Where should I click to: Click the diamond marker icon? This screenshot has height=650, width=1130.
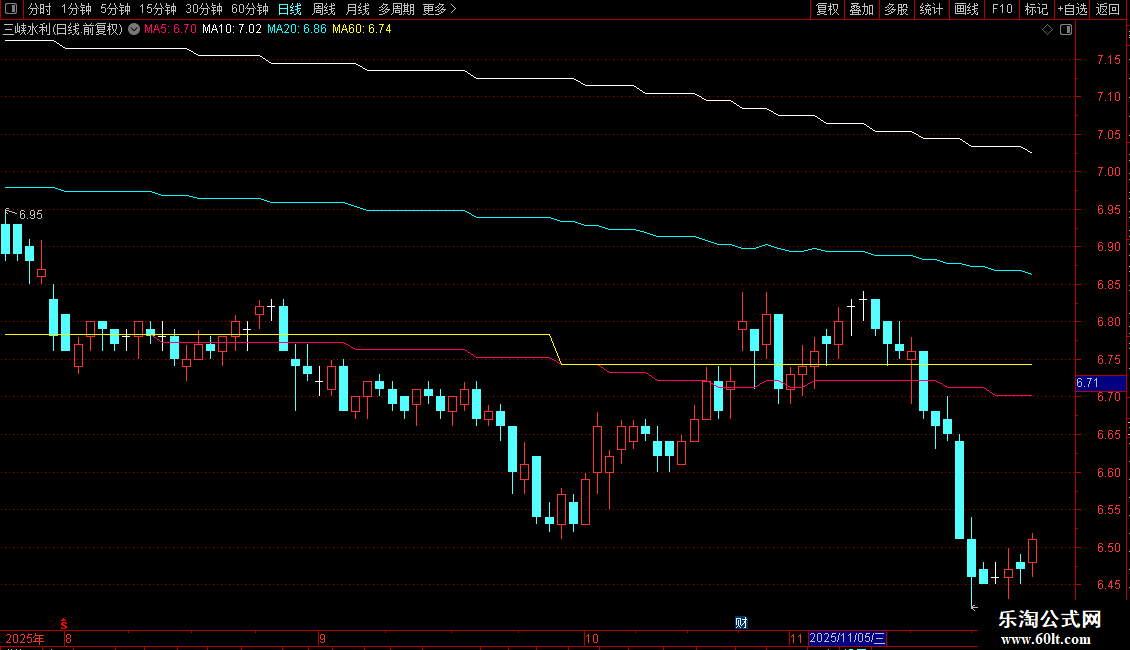click(x=1048, y=29)
